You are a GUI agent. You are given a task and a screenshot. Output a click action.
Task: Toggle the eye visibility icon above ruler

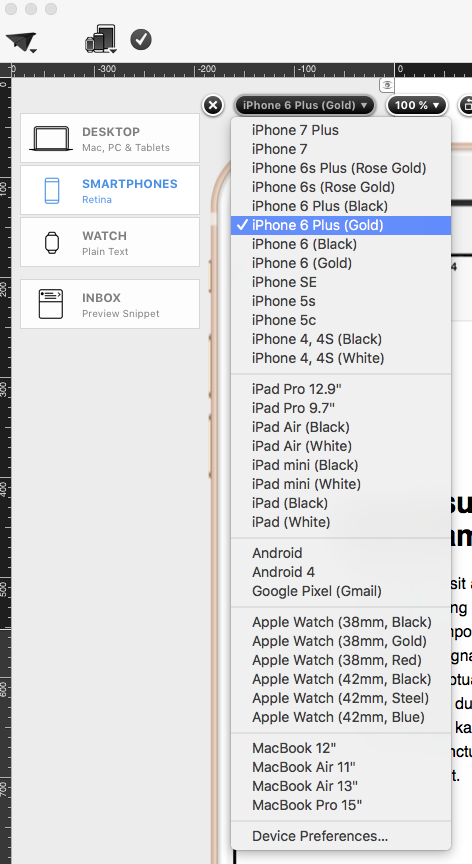[x=387, y=85]
